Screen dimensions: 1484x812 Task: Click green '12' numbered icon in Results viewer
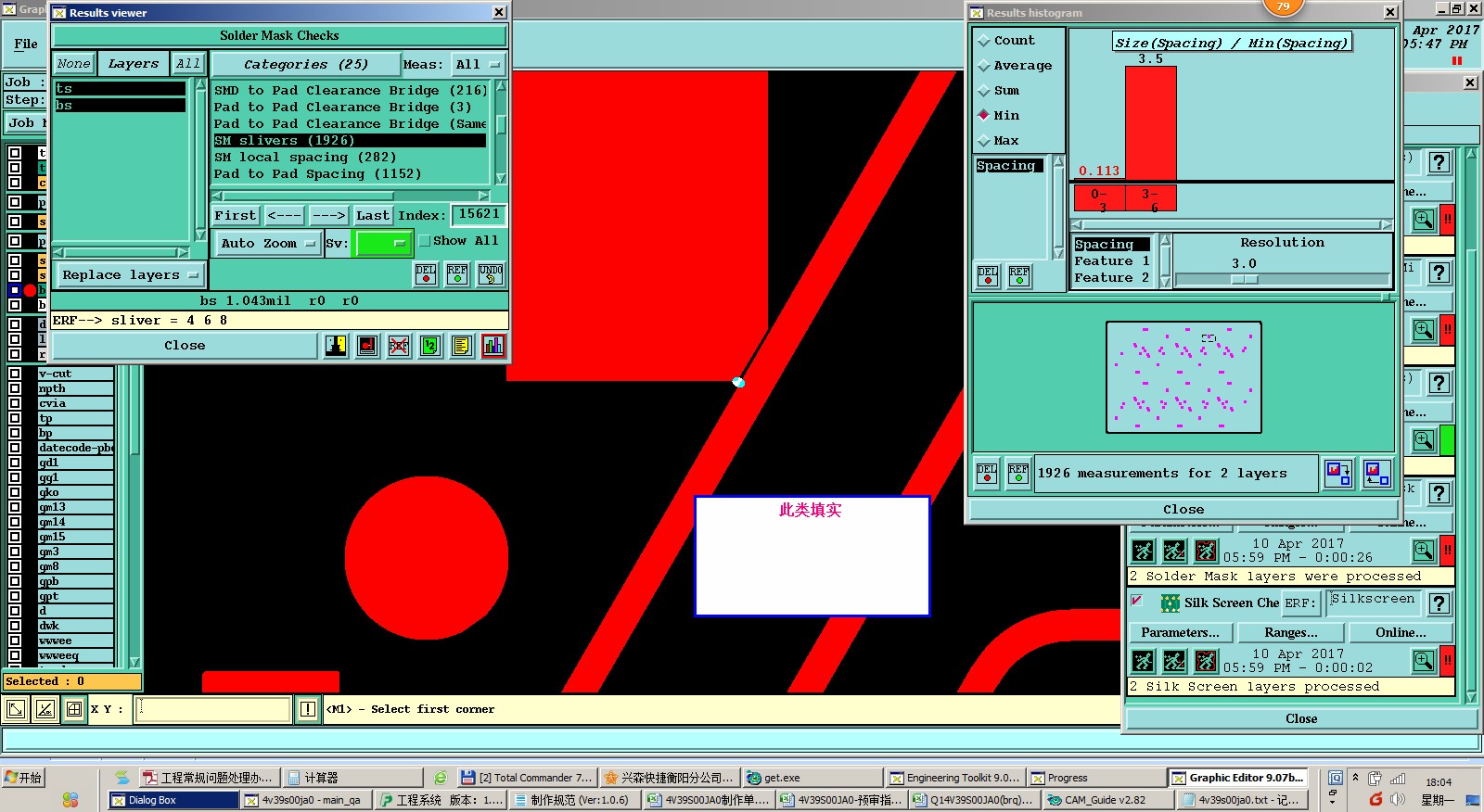click(430, 346)
